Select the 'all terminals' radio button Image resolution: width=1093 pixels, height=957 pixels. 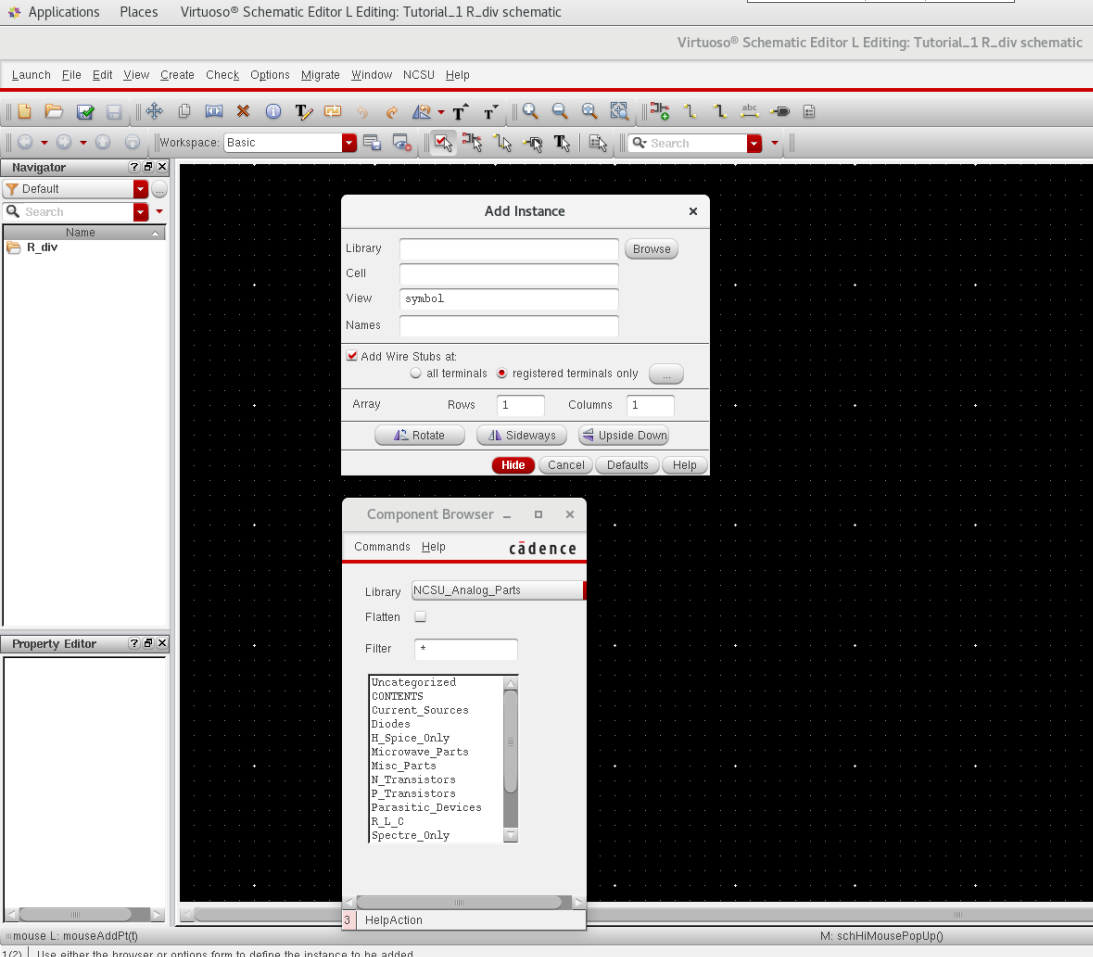(416, 373)
